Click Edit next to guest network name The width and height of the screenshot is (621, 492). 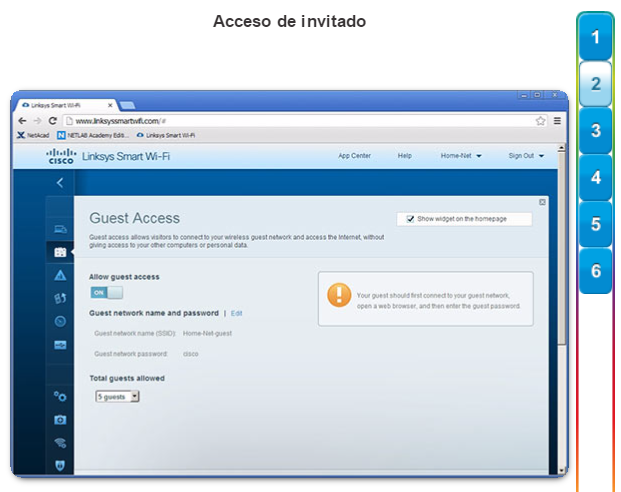(236, 313)
